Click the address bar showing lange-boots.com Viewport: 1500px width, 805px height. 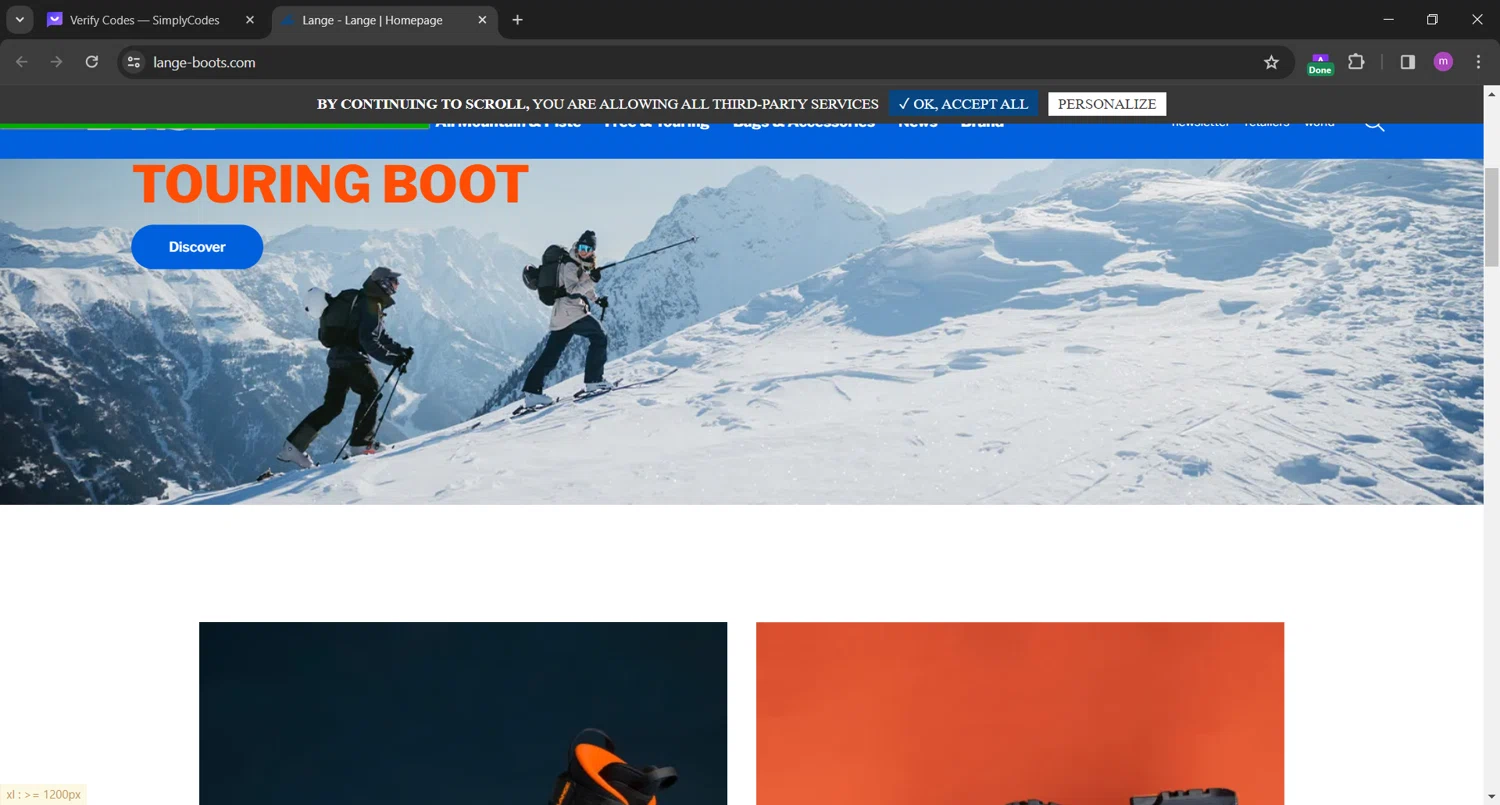(700, 62)
